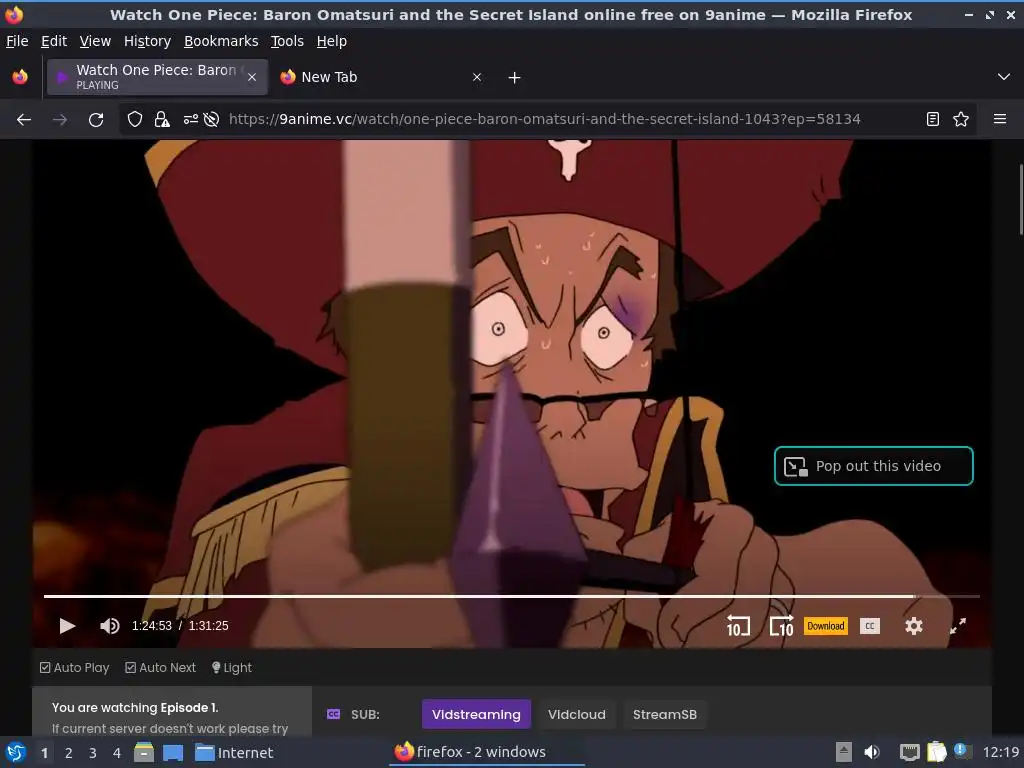Close the New Tab tab
This screenshot has width=1024, height=768.
tap(477, 77)
